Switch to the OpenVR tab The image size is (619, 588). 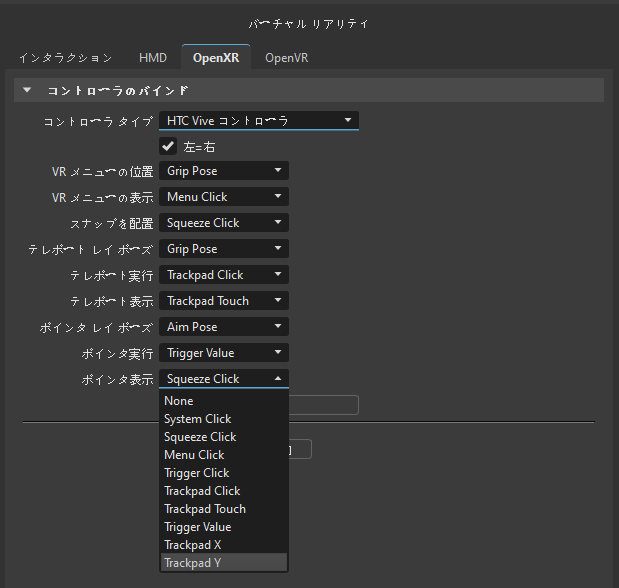coord(287,58)
